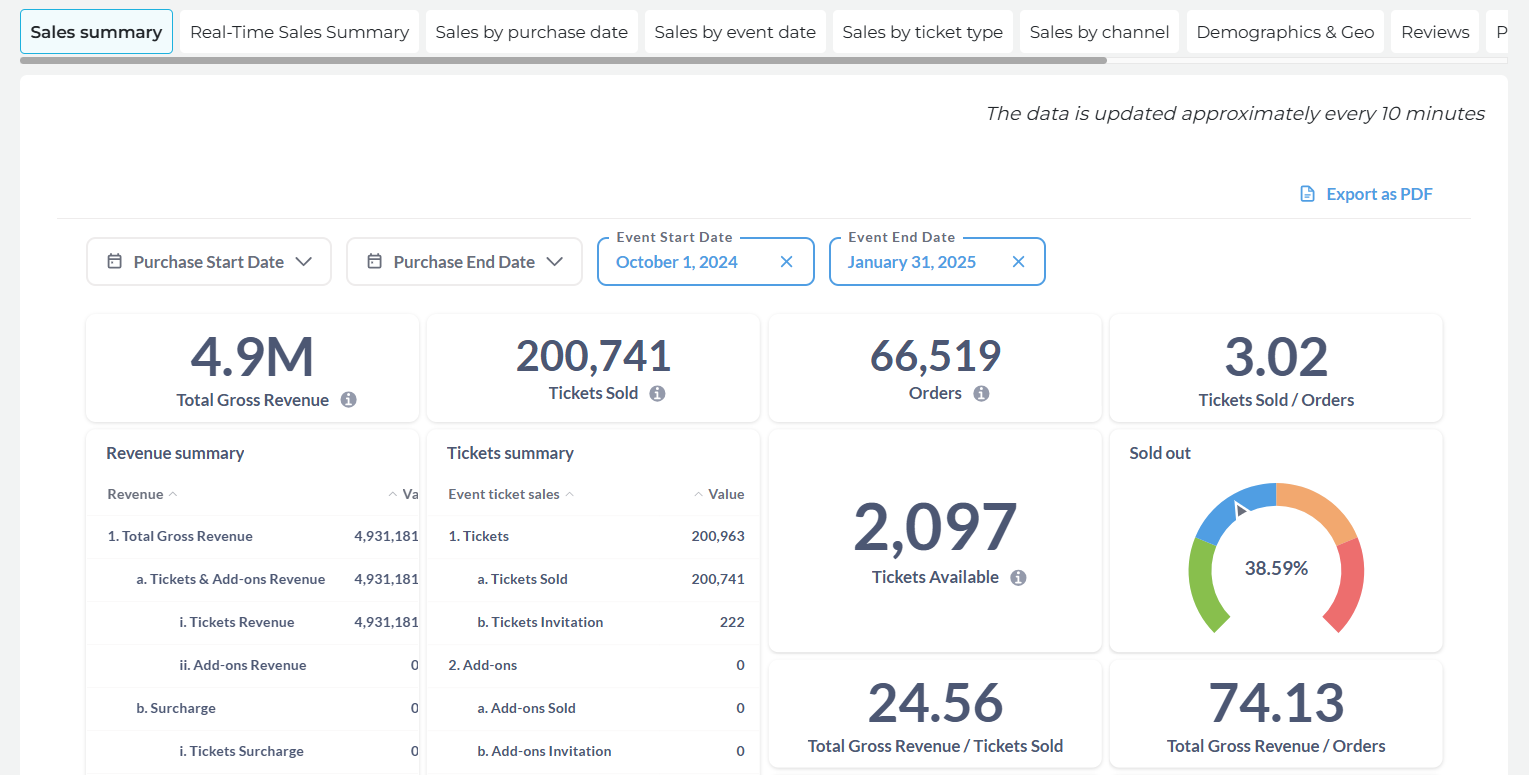Open the Sales by channel tab
This screenshot has height=775, width=1529.
coord(1099,32)
